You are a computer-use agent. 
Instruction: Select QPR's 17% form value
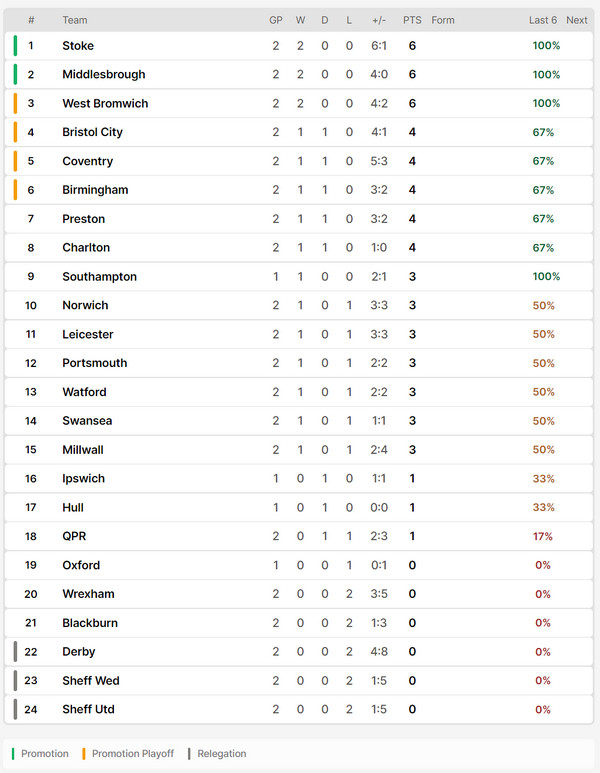(543, 536)
